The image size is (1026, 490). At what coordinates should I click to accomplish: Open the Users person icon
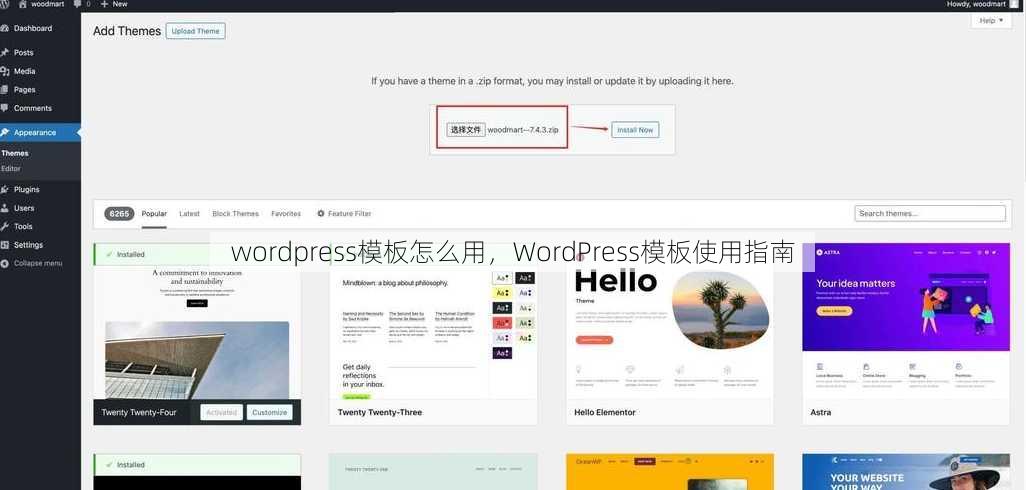tap(5, 208)
